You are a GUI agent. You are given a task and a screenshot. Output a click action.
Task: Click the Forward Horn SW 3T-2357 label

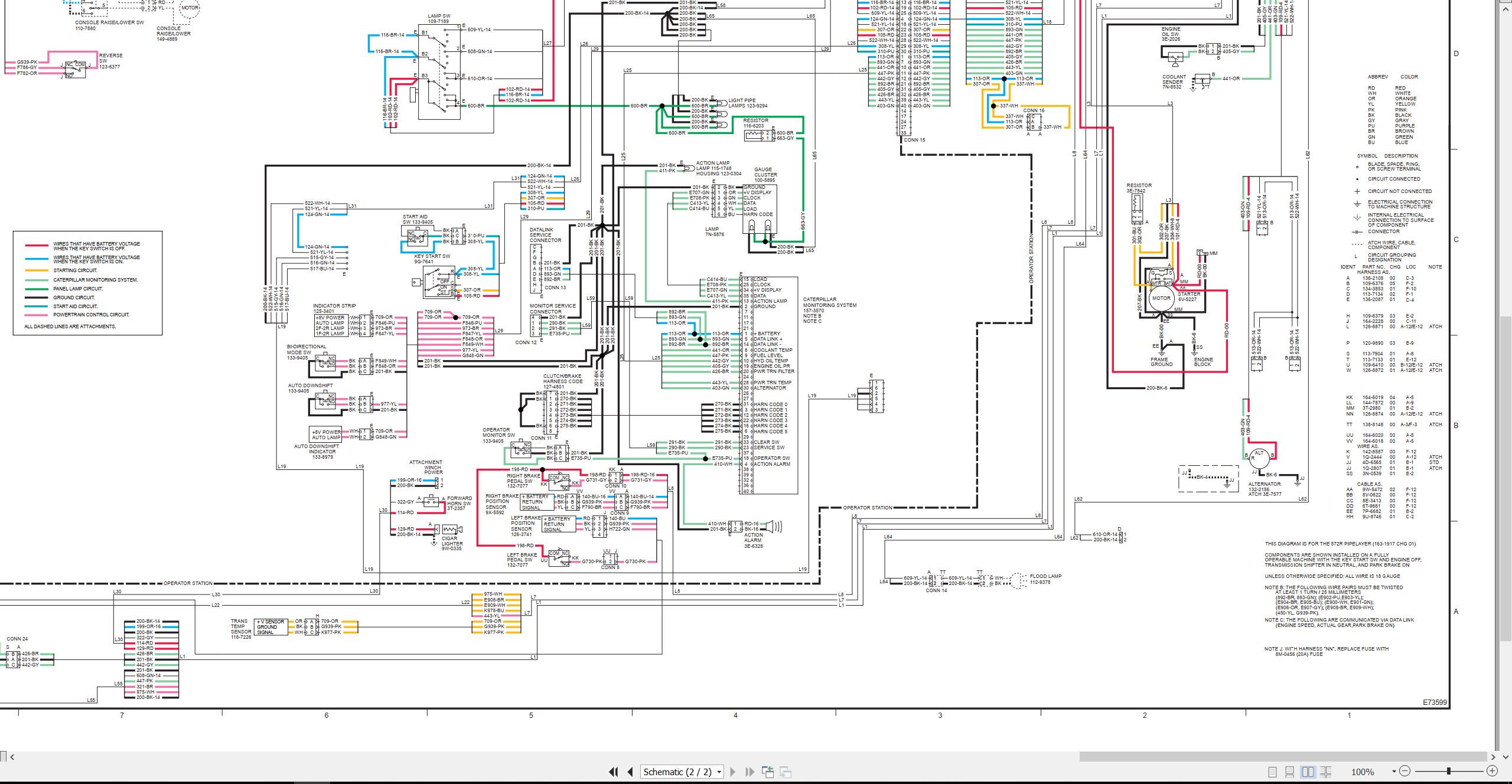point(459,503)
